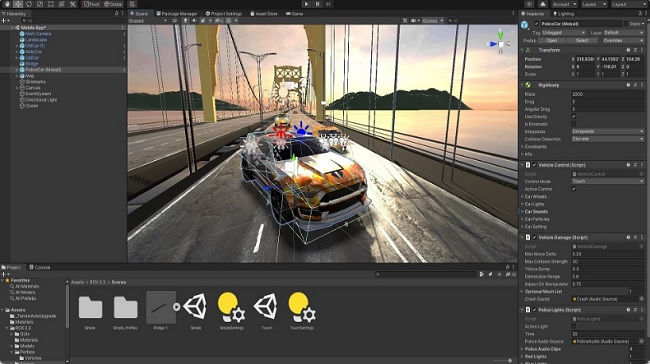Enable Active Light checkbox
This screenshot has height=364, width=650.
574,326
